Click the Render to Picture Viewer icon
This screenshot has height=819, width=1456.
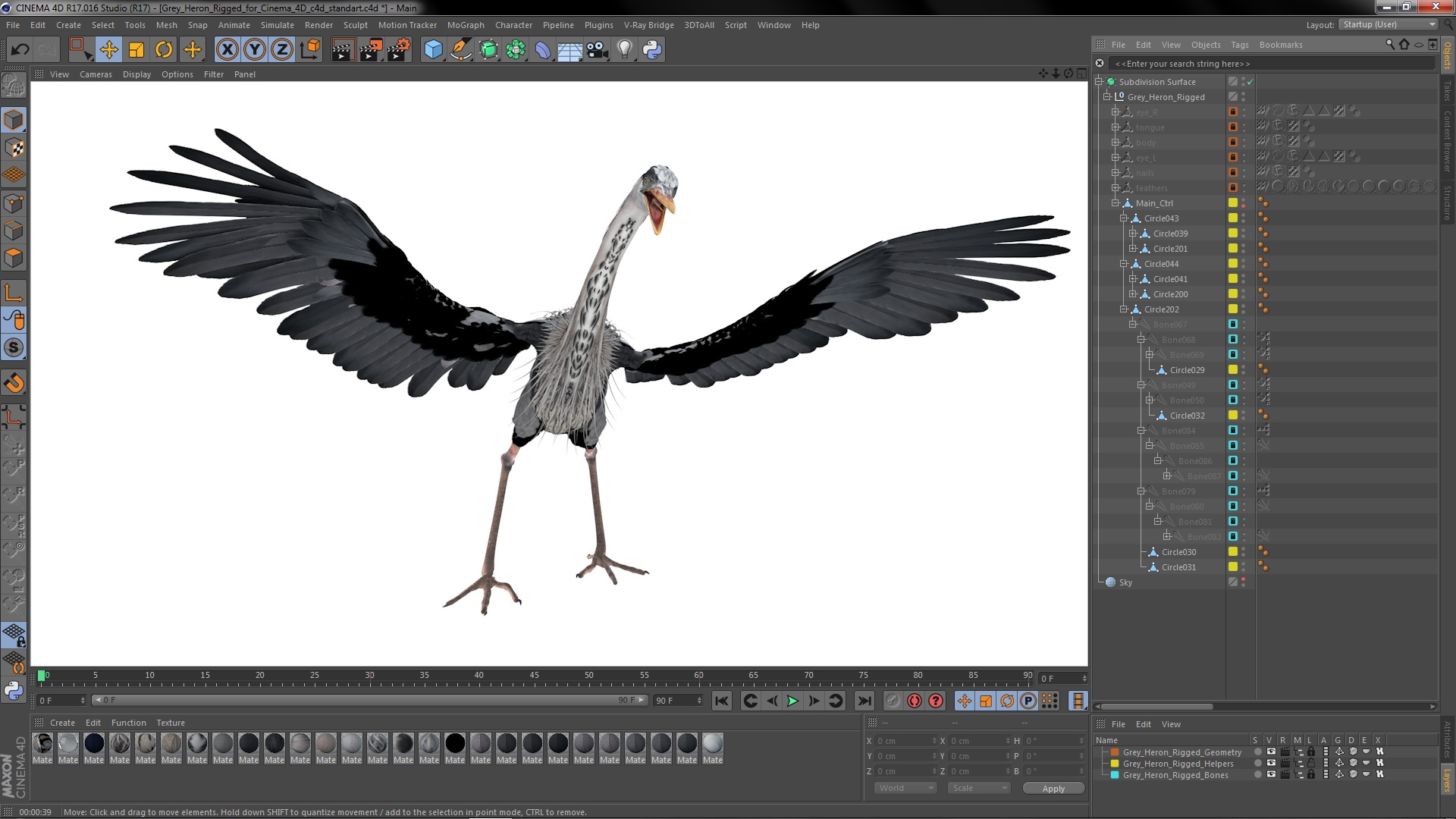[370, 50]
